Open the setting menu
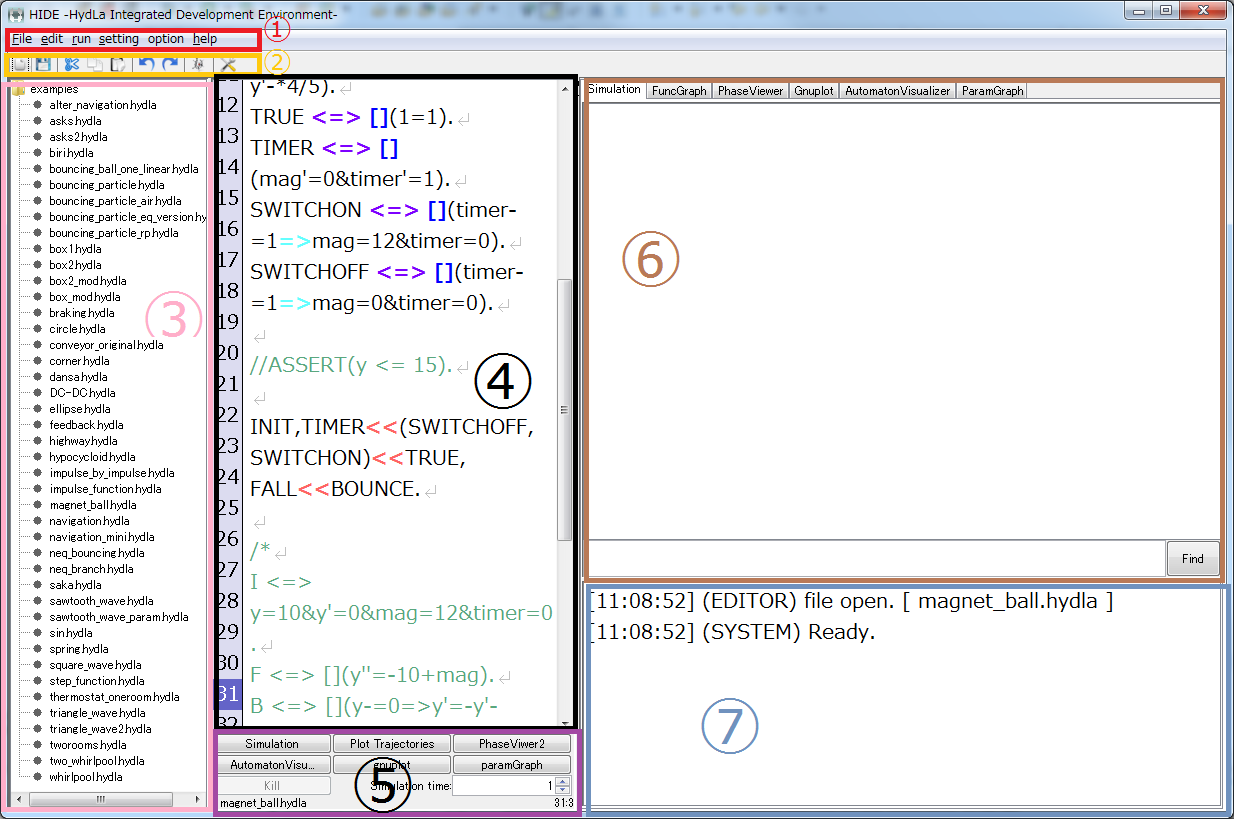Image resolution: width=1234 pixels, height=819 pixels. [x=119, y=39]
